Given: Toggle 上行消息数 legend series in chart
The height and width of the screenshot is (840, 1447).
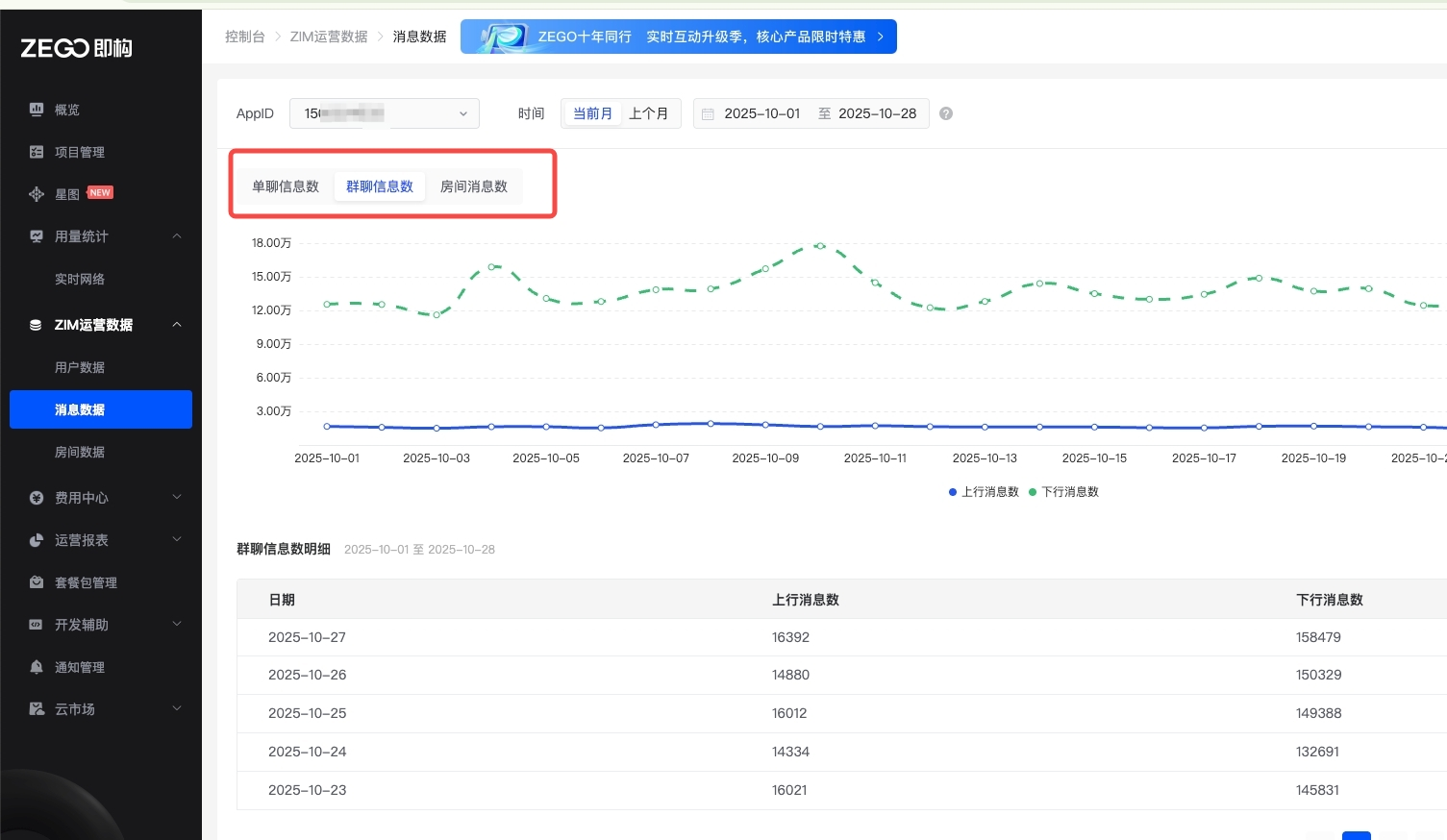Looking at the screenshot, I should click(984, 492).
